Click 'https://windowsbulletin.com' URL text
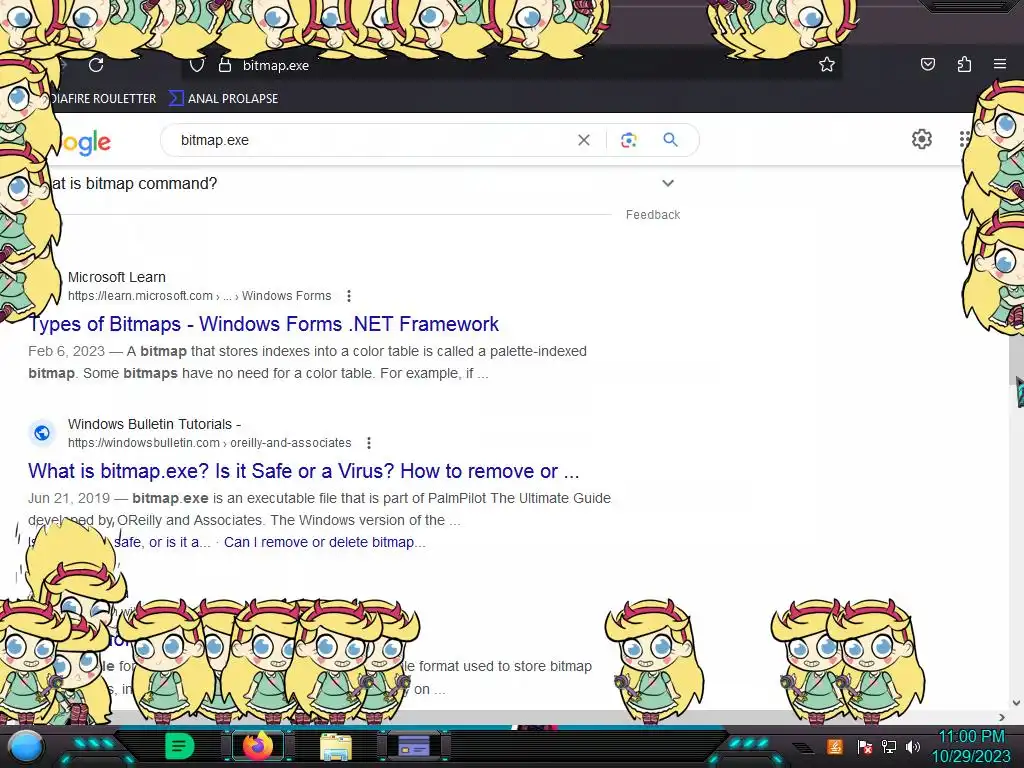This screenshot has width=1024, height=768. pyautogui.click(x=144, y=443)
